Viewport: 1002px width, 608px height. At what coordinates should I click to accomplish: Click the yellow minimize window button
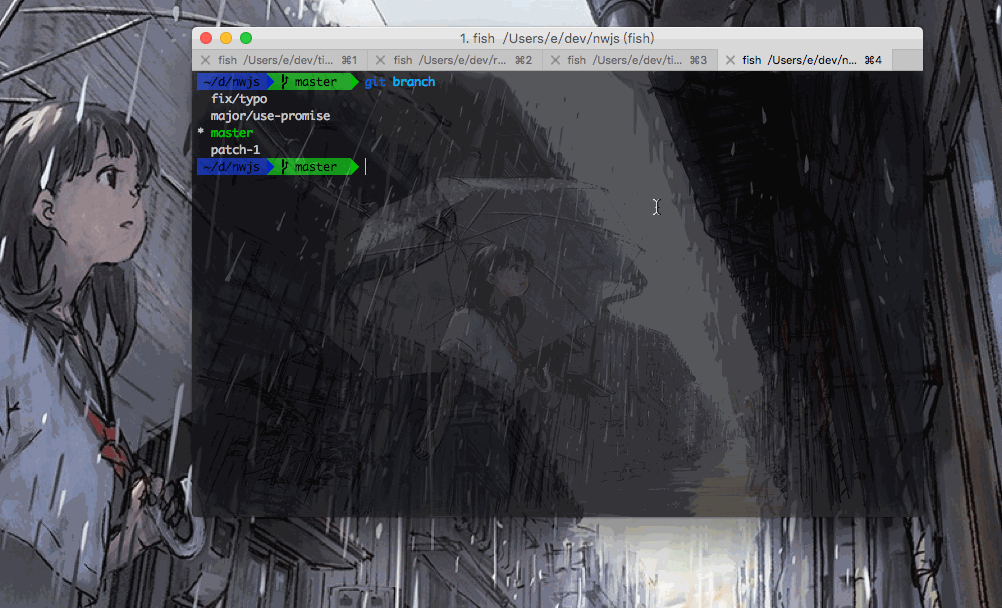pyautogui.click(x=226, y=38)
